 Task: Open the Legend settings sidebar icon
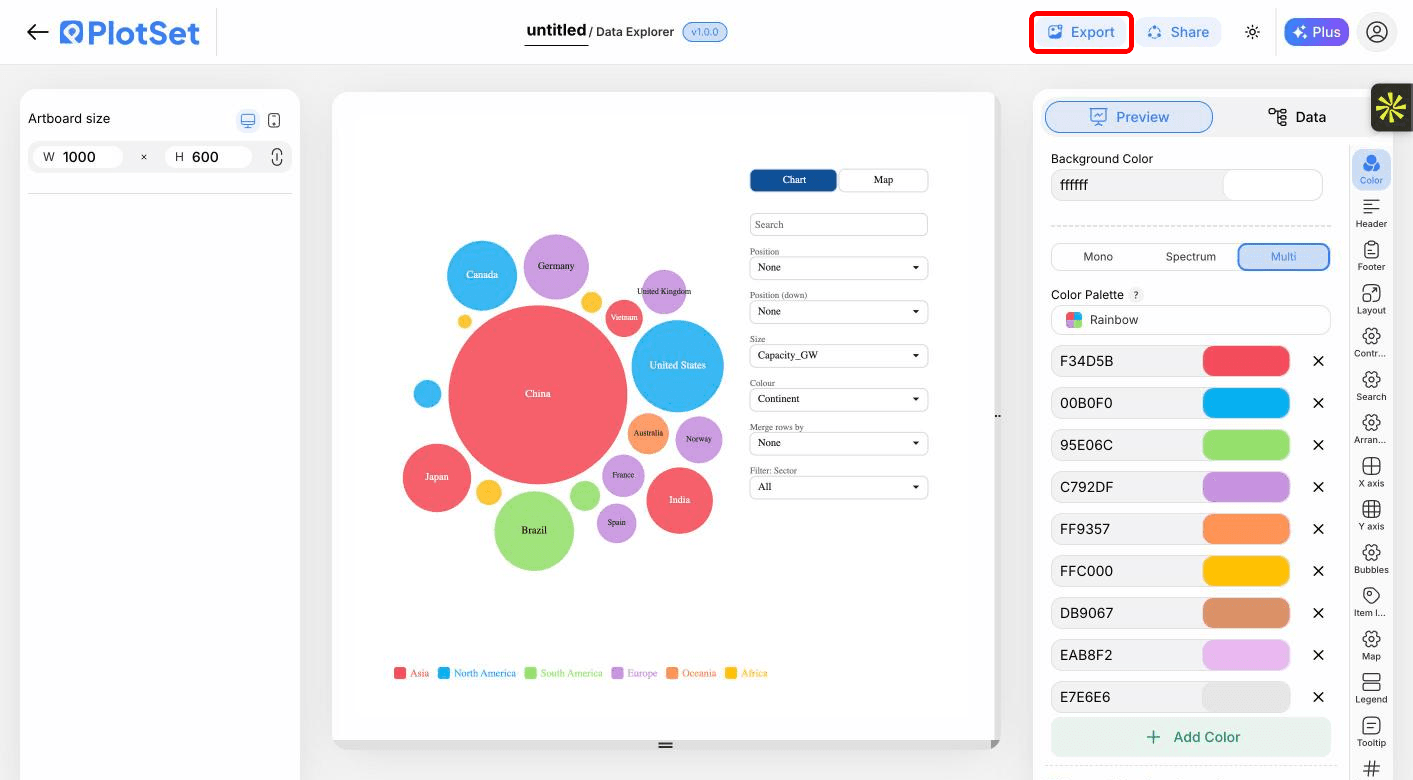pos(1371,688)
